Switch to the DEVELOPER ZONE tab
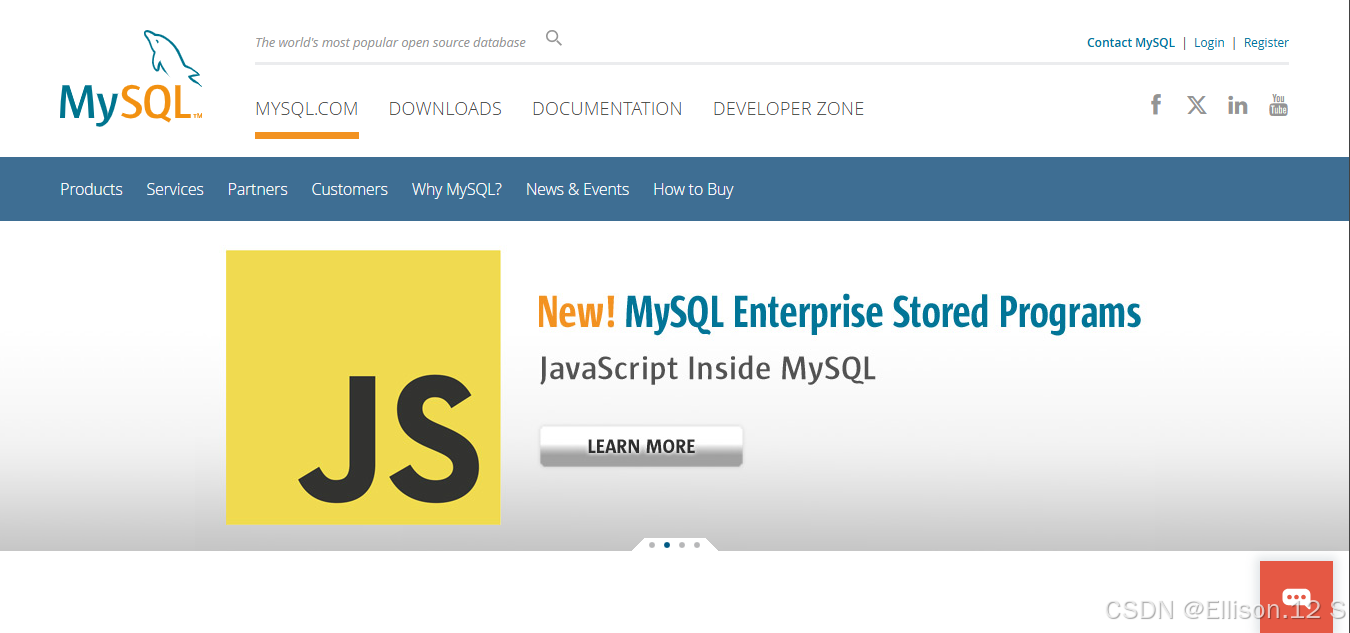 [788, 109]
